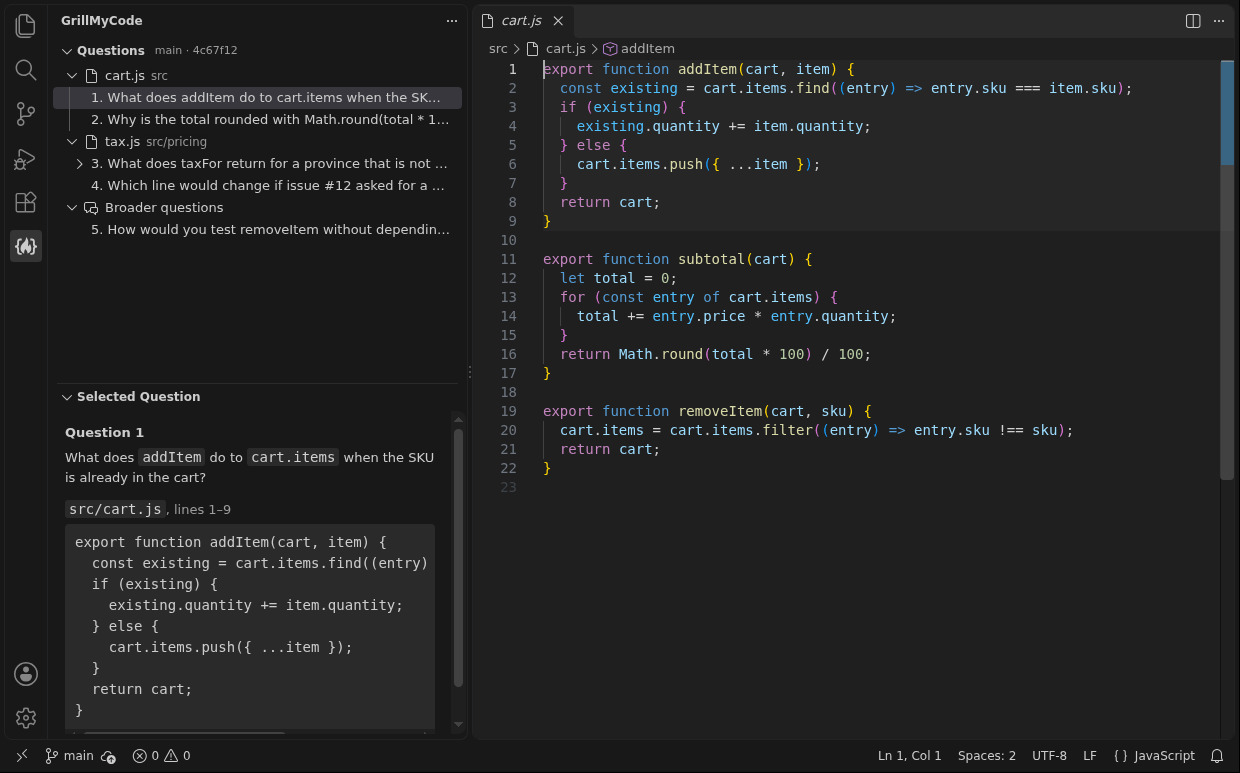
Task: Click the publish to cloud icon
Action: 109,757
